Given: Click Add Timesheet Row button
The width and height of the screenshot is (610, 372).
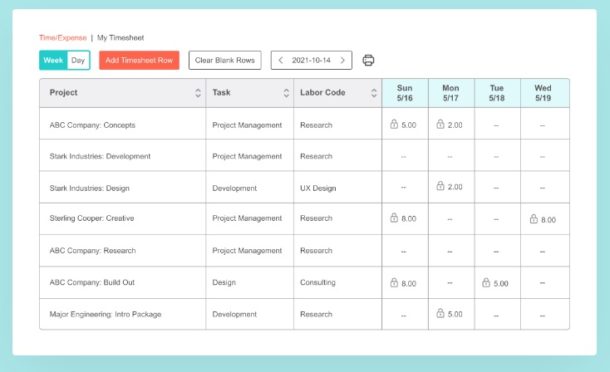Looking at the screenshot, I should pos(139,60).
